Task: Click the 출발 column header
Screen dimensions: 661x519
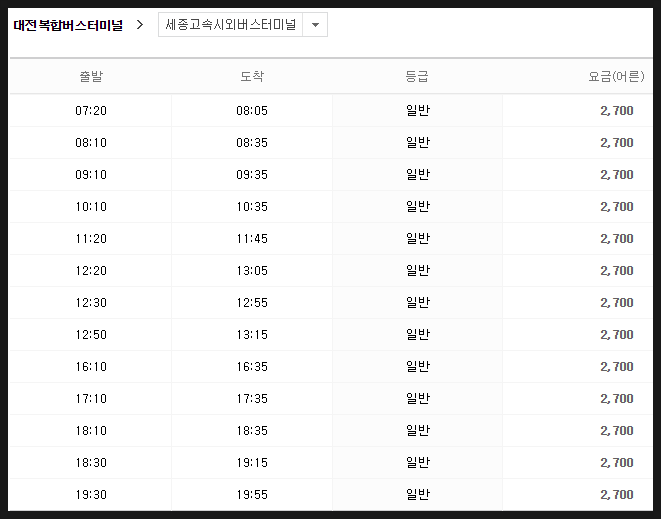Action: point(91,76)
